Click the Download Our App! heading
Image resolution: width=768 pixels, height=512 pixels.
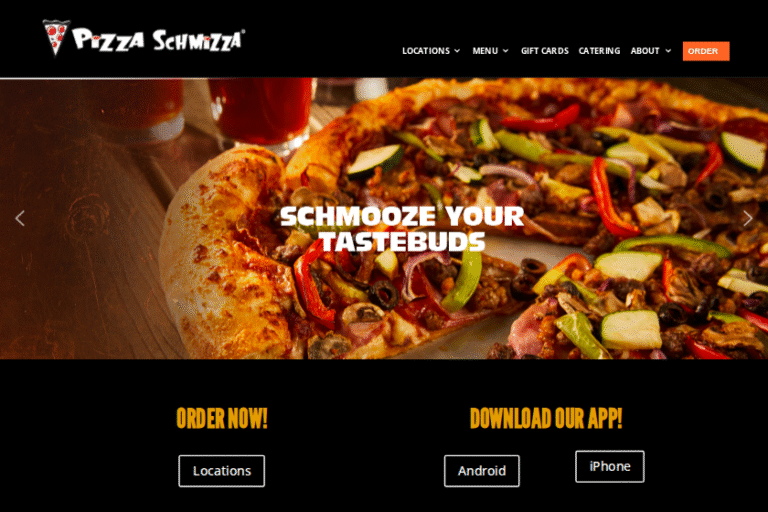pyautogui.click(x=546, y=418)
